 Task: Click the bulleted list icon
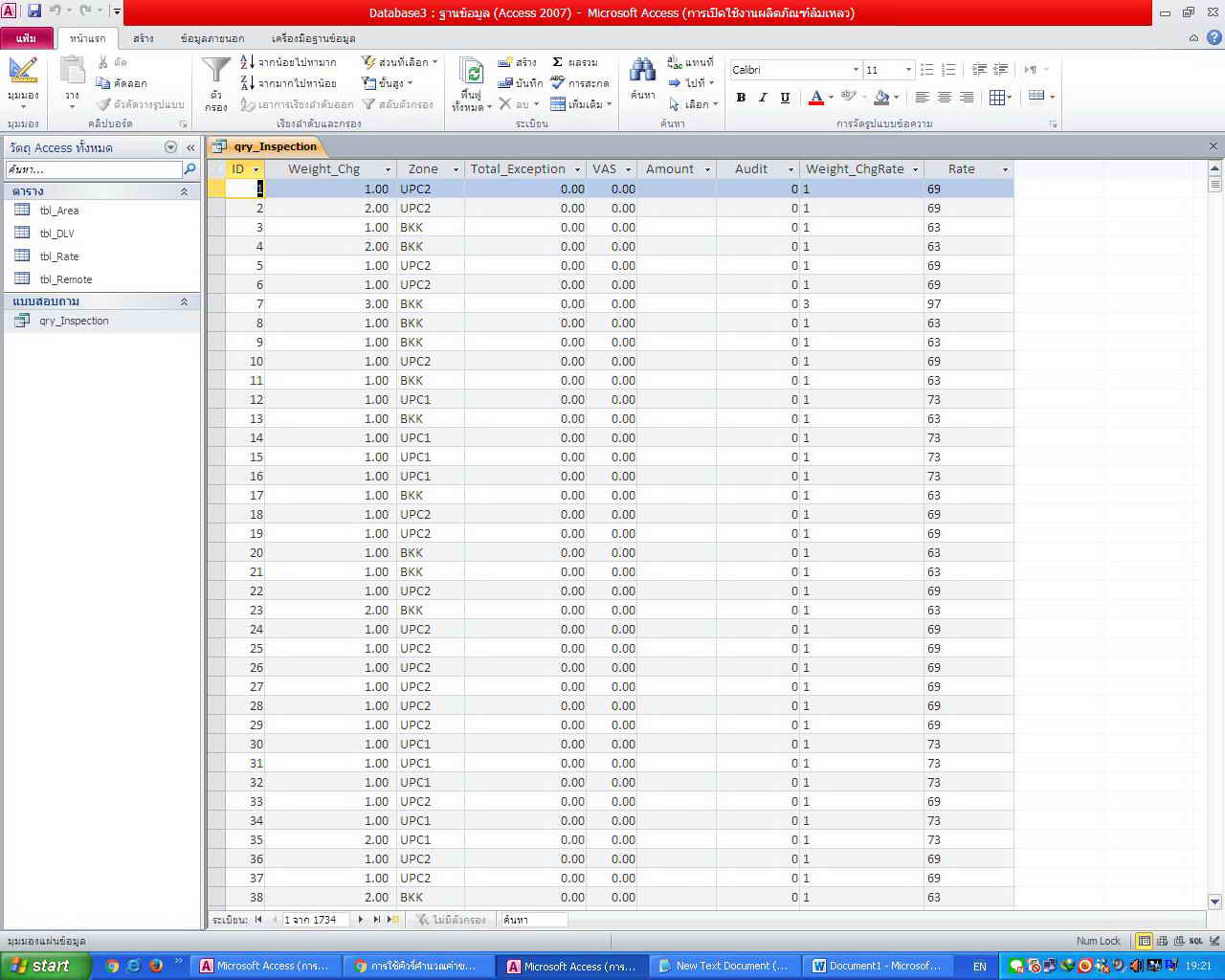pos(926,70)
